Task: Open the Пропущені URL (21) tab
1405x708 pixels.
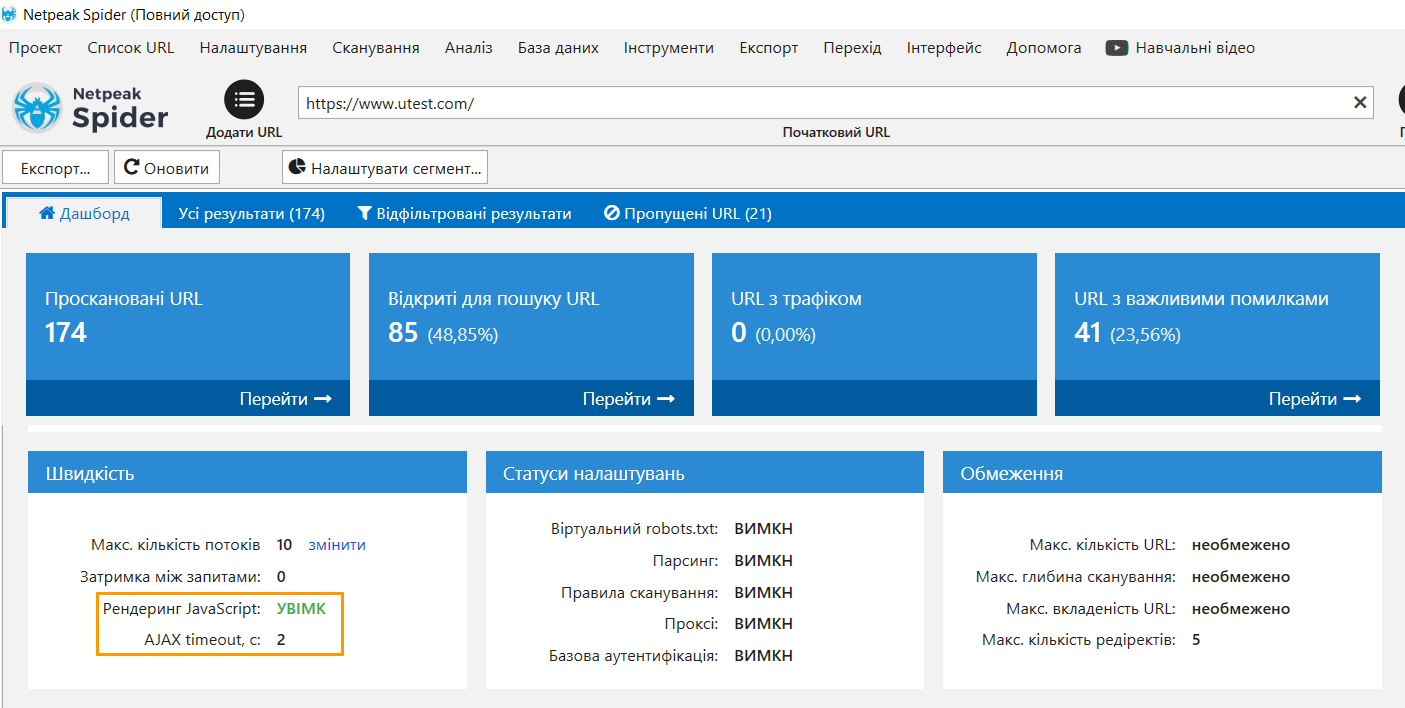Action: pyautogui.click(x=688, y=213)
